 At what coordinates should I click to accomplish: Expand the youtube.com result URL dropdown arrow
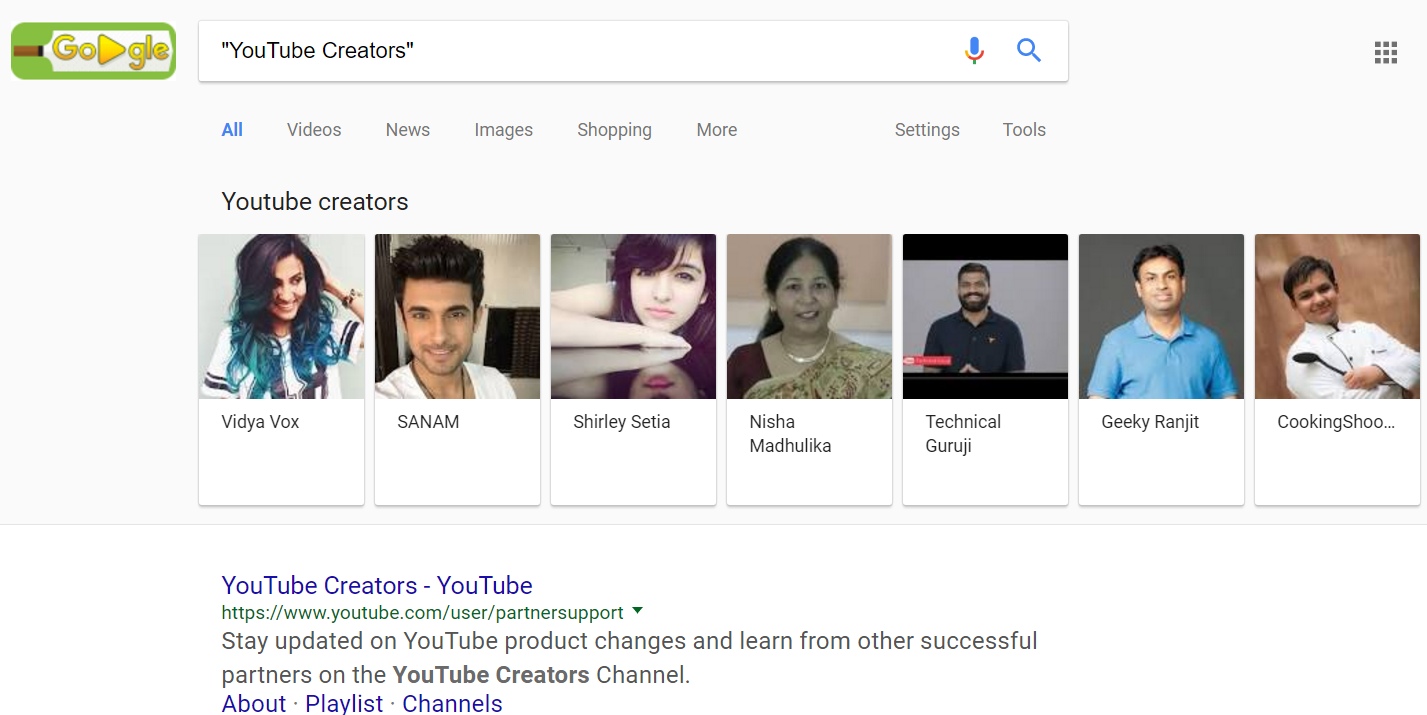click(638, 611)
